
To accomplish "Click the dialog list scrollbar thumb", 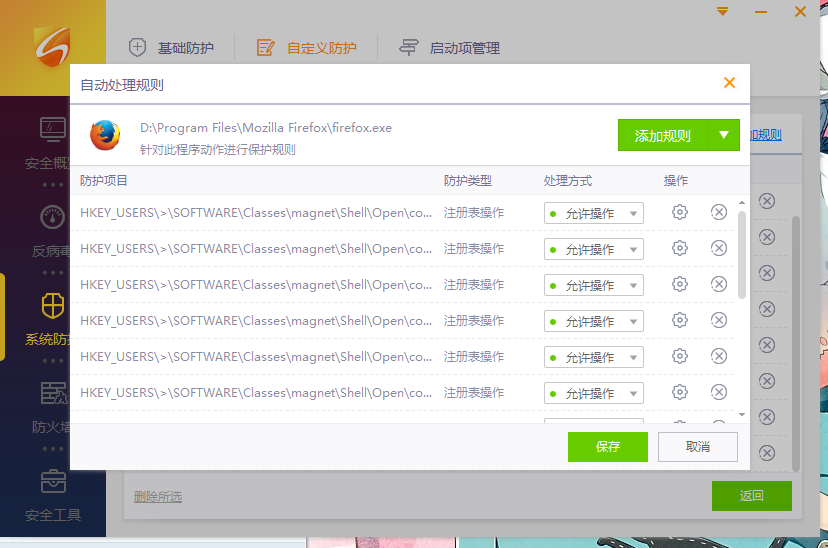I will pyautogui.click(x=741, y=255).
